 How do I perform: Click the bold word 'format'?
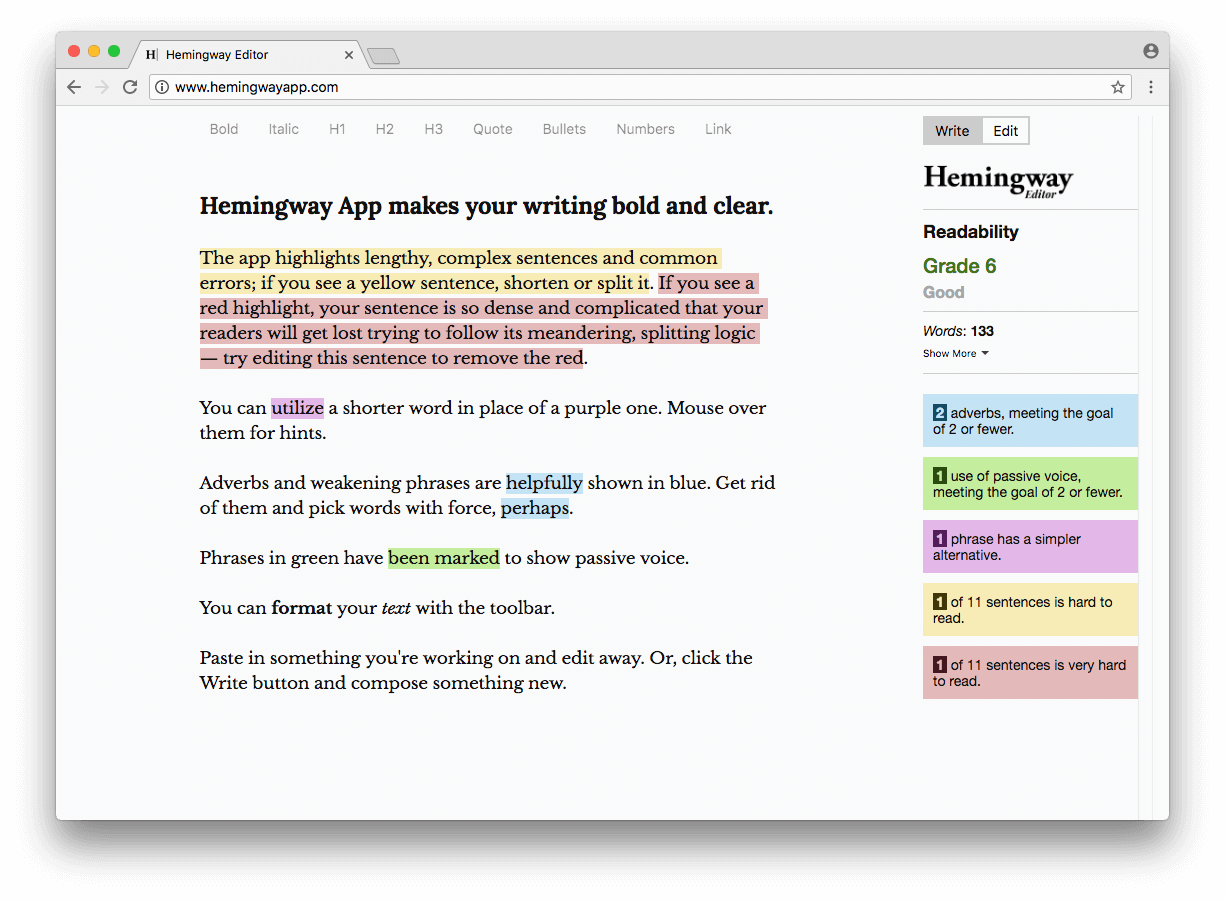pos(302,608)
